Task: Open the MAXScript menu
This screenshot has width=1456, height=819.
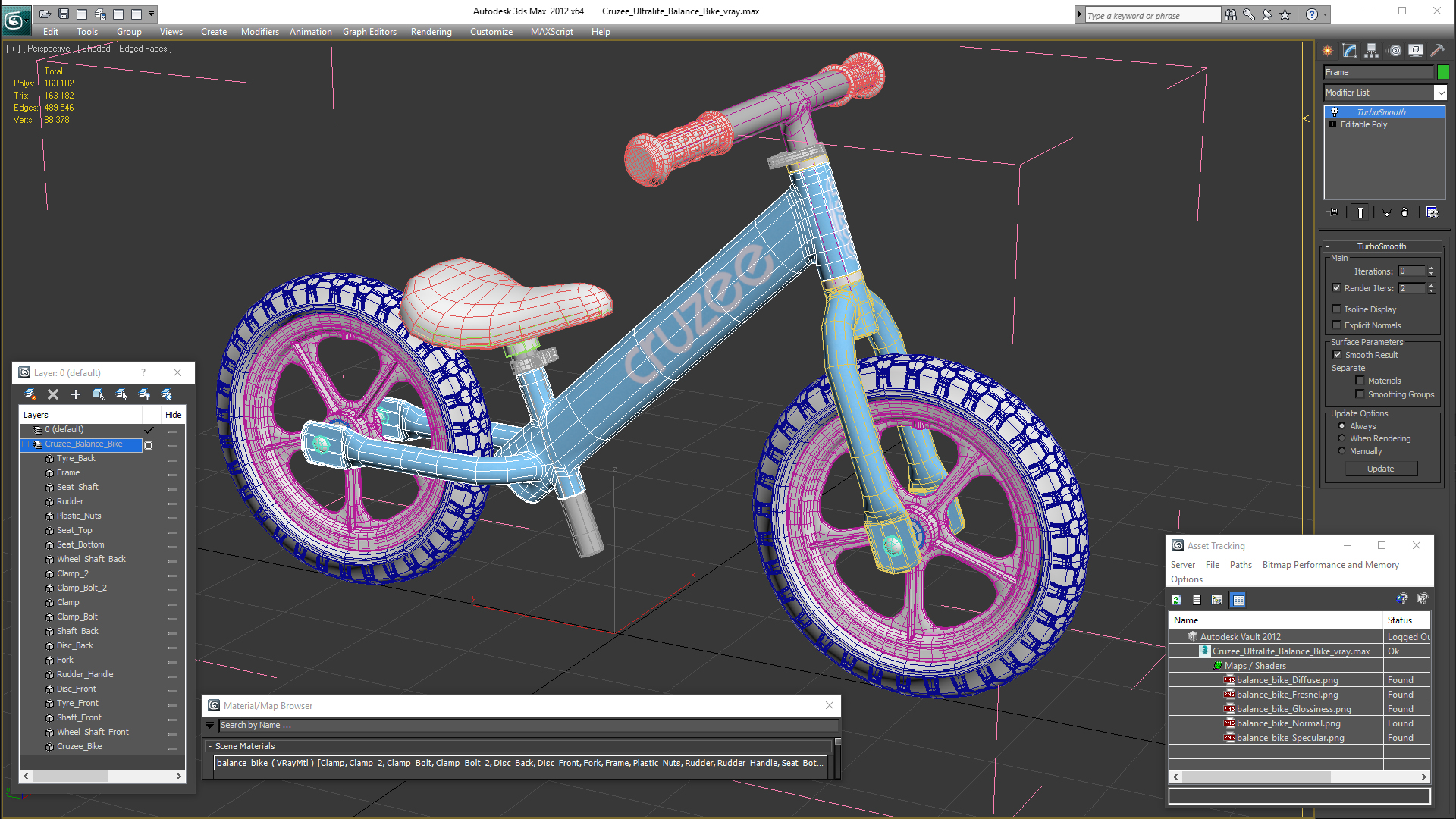Action: point(552,32)
